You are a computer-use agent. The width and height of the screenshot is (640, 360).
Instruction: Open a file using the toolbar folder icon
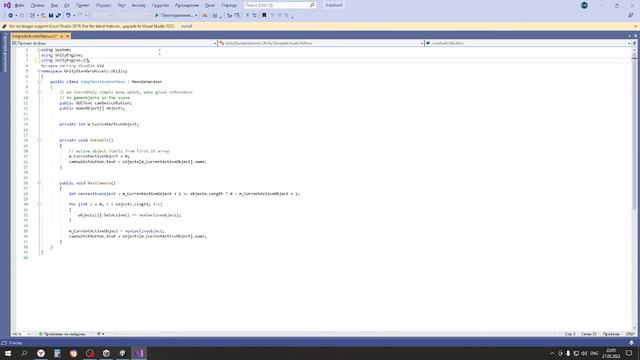43,15
